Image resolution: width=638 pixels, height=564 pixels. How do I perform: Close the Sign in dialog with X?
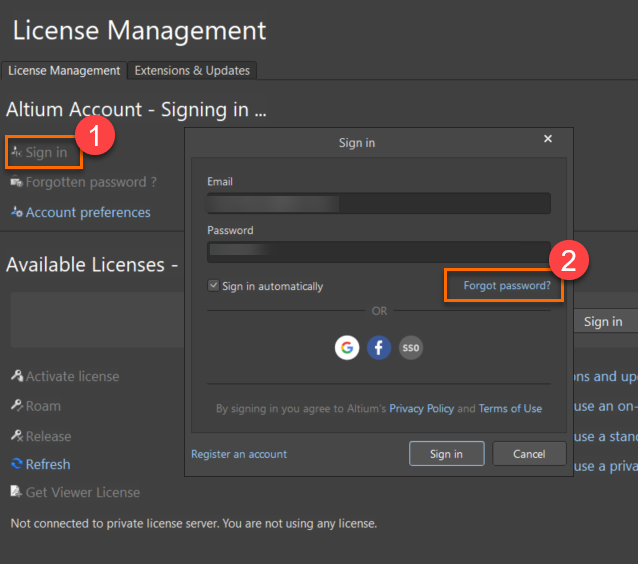[548, 139]
